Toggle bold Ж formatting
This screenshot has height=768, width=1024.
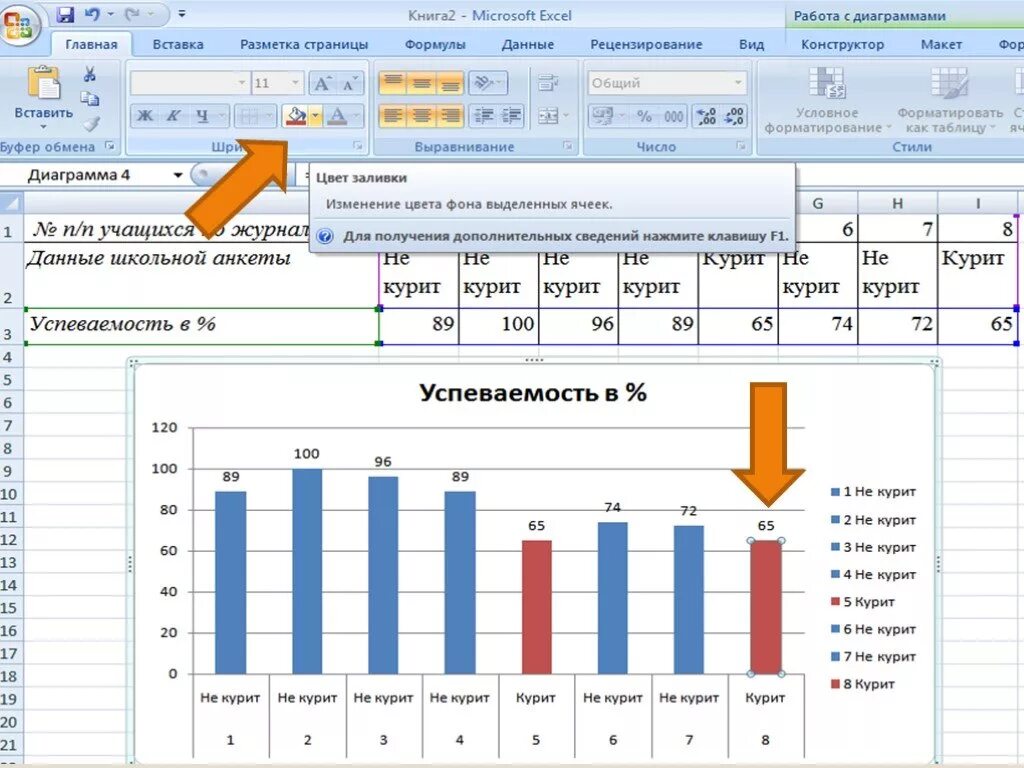point(144,116)
